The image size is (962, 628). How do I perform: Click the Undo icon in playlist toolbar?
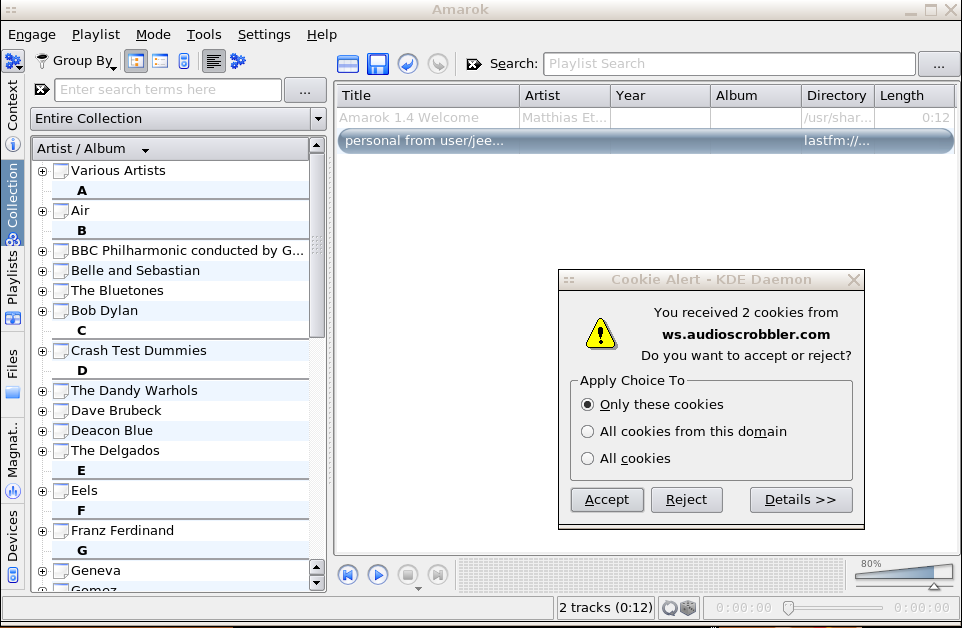coord(407,64)
